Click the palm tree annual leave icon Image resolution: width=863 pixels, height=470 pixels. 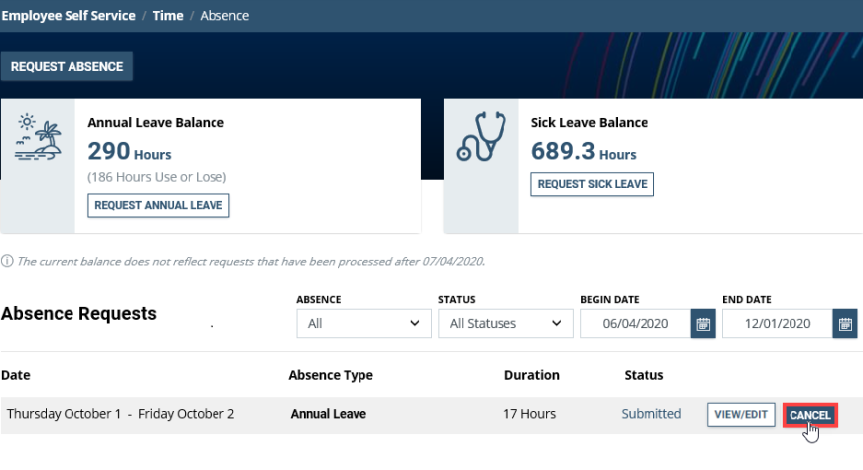click(x=37, y=138)
